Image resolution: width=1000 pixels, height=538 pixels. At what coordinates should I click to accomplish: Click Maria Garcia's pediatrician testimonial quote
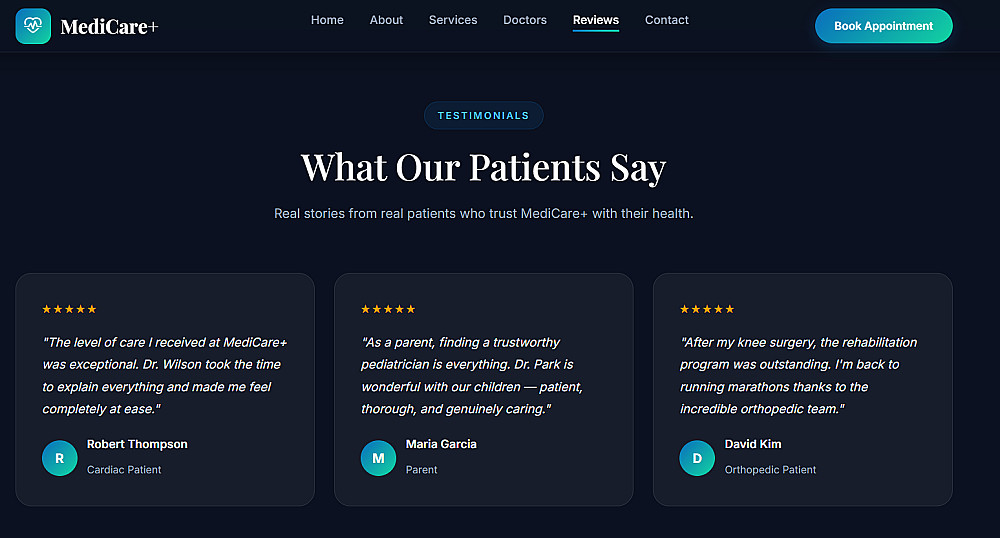coord(472,375)
